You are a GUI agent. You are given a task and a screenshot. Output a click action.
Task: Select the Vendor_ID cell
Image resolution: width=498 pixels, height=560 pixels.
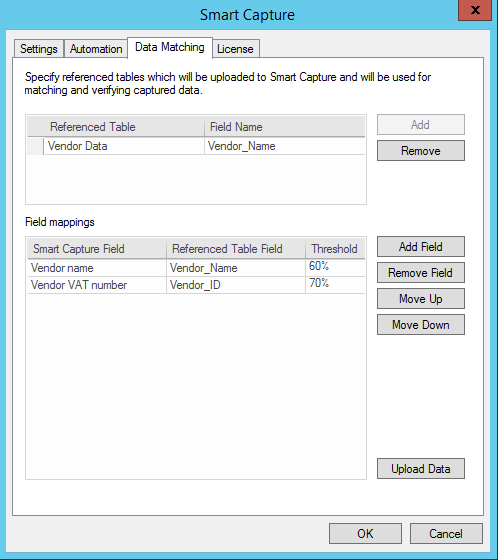coord(236,285)
